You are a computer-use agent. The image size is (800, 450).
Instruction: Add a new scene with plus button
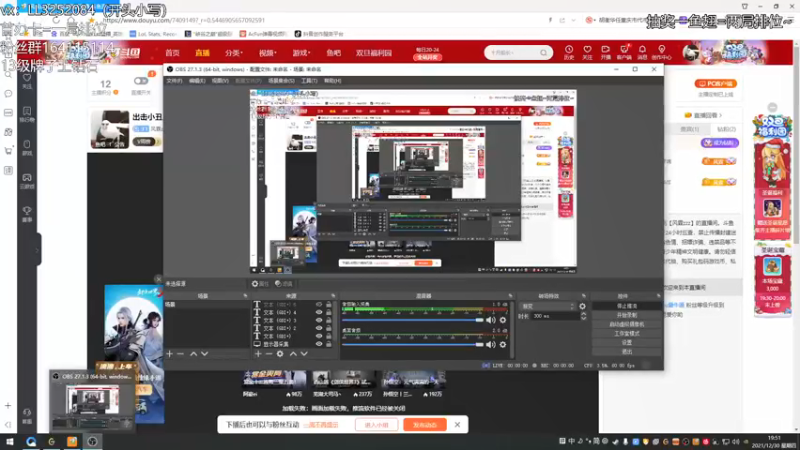[x=169, y=354]
